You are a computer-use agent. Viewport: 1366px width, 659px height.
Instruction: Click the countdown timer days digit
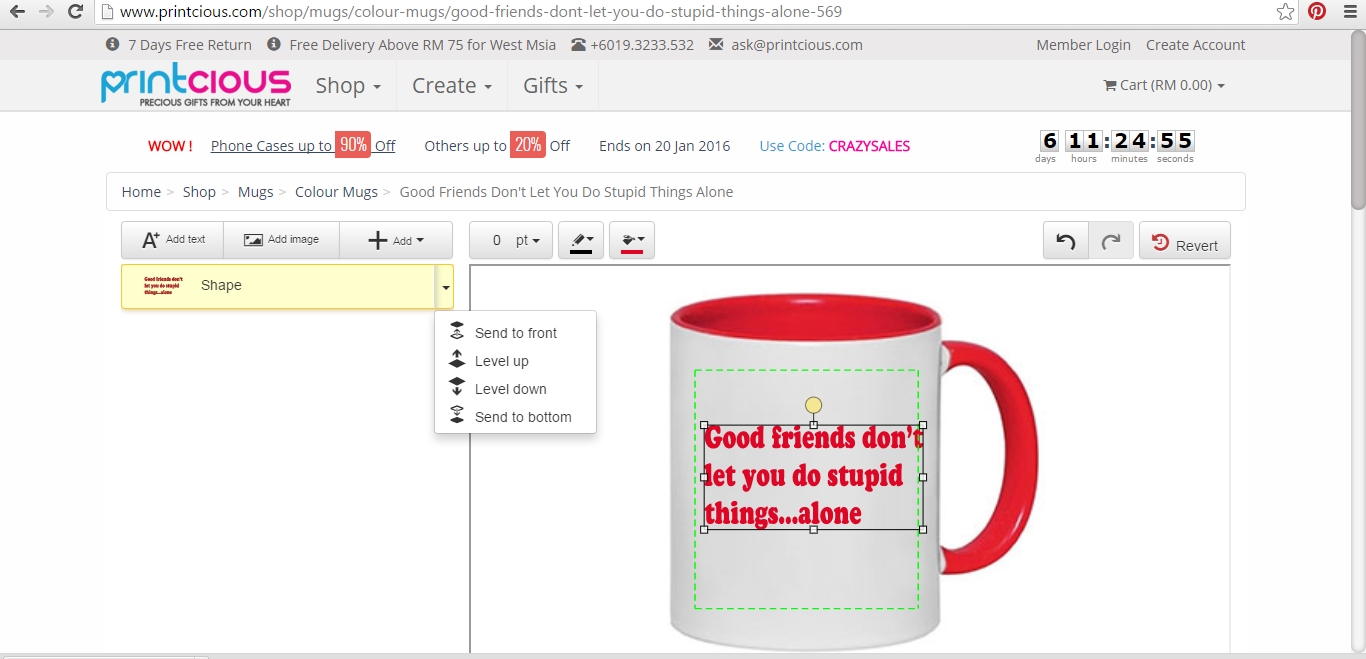(x=1048, y=141)
